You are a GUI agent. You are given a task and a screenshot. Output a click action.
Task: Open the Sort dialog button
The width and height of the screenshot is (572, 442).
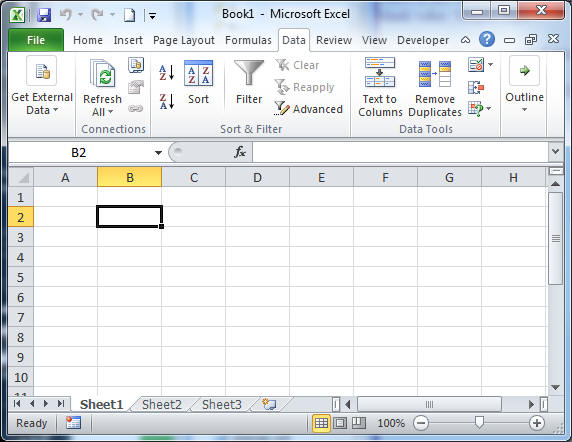198,82
